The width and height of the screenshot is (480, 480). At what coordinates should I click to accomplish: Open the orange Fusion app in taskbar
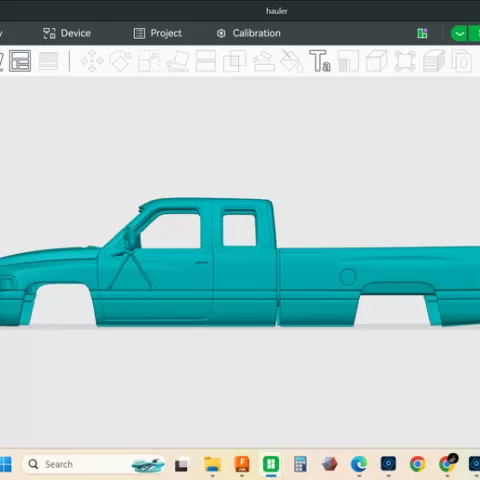point(242,464)
